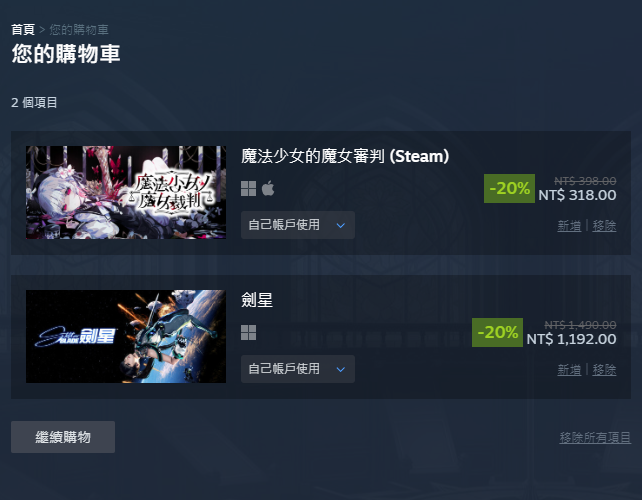Viewport: 642px width, 500px height.
Task: Open 劍星 Stellar Blade game thumbnail
Action: coord(126,337)
